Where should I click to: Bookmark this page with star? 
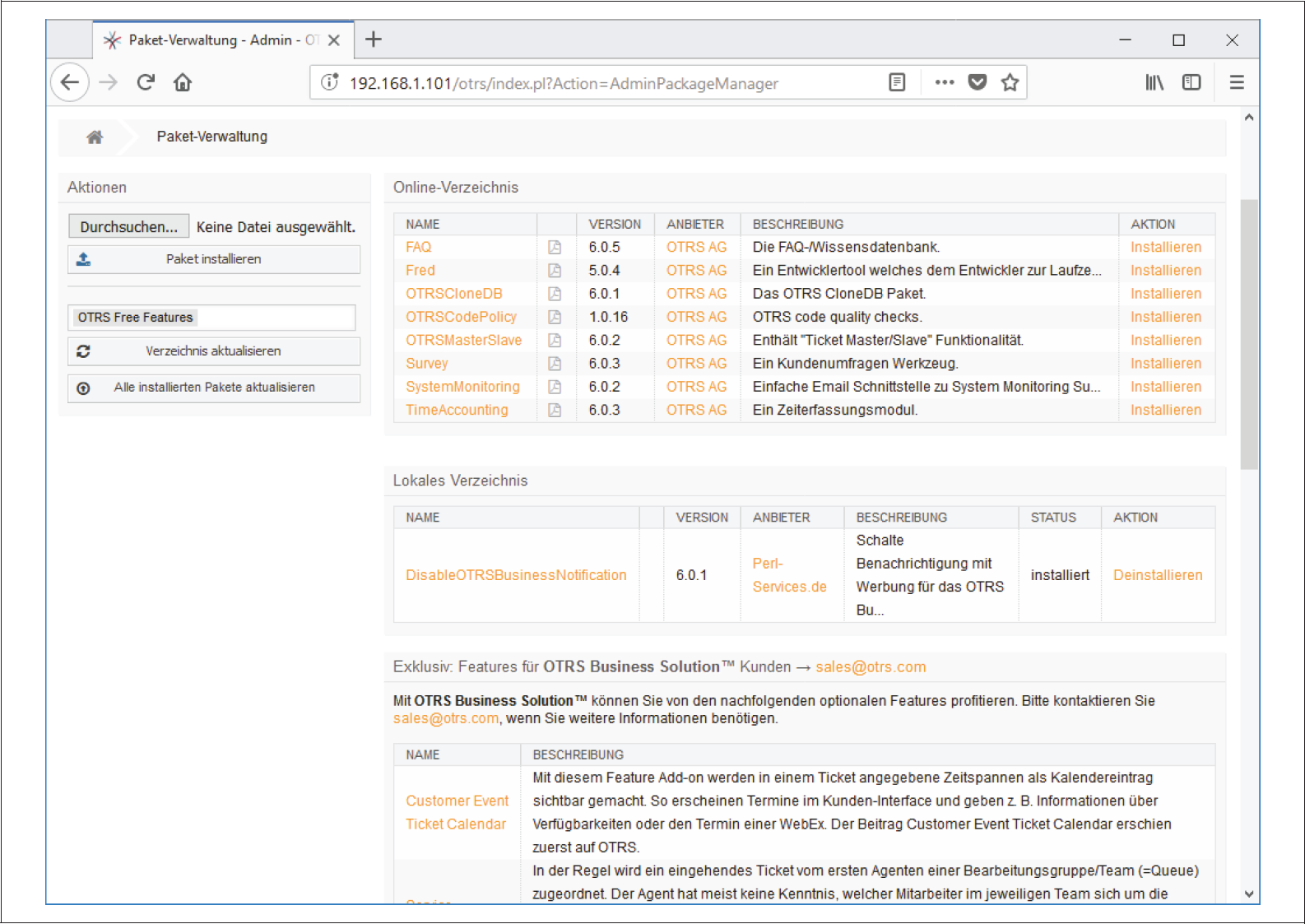pyautogui.click(x=1010, y=82)
